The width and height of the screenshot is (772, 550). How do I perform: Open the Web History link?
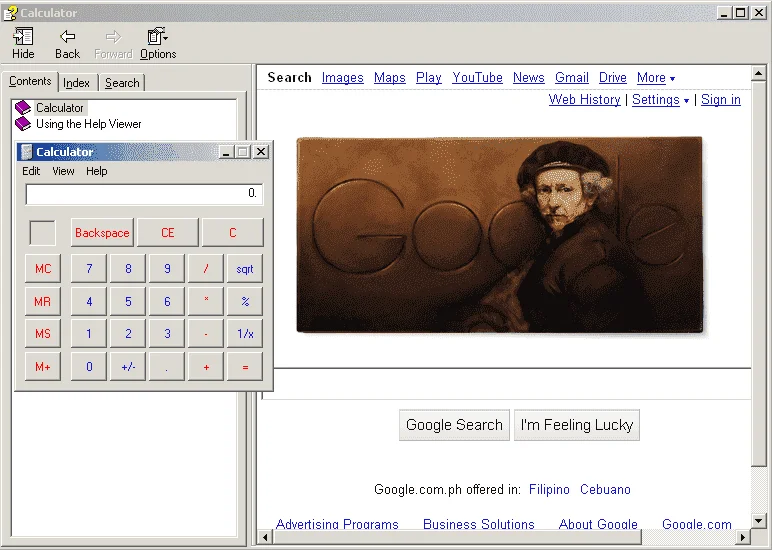(584, 99)
